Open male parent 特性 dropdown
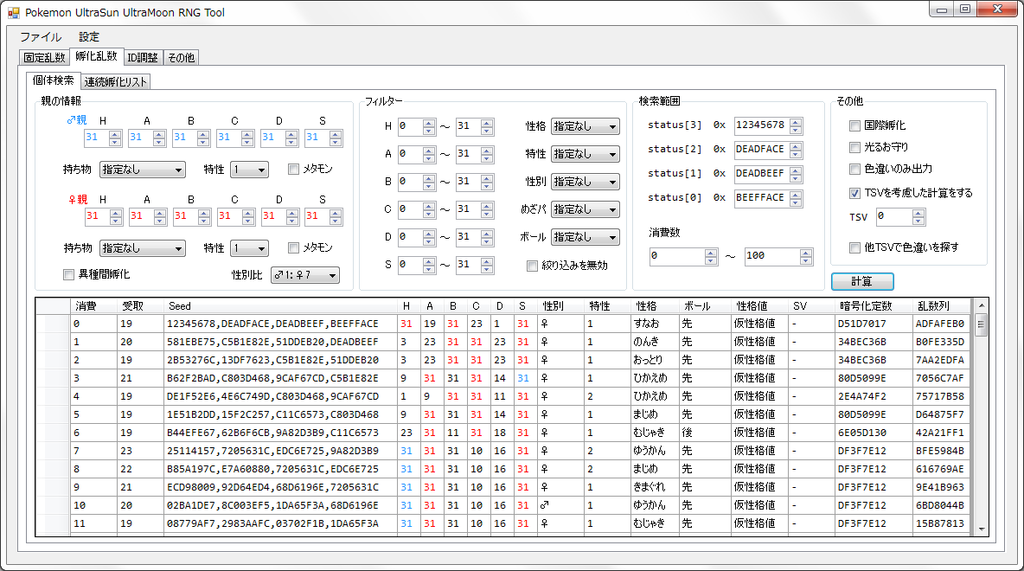Viewport: 1024px width, 571px height. point(249,170)
